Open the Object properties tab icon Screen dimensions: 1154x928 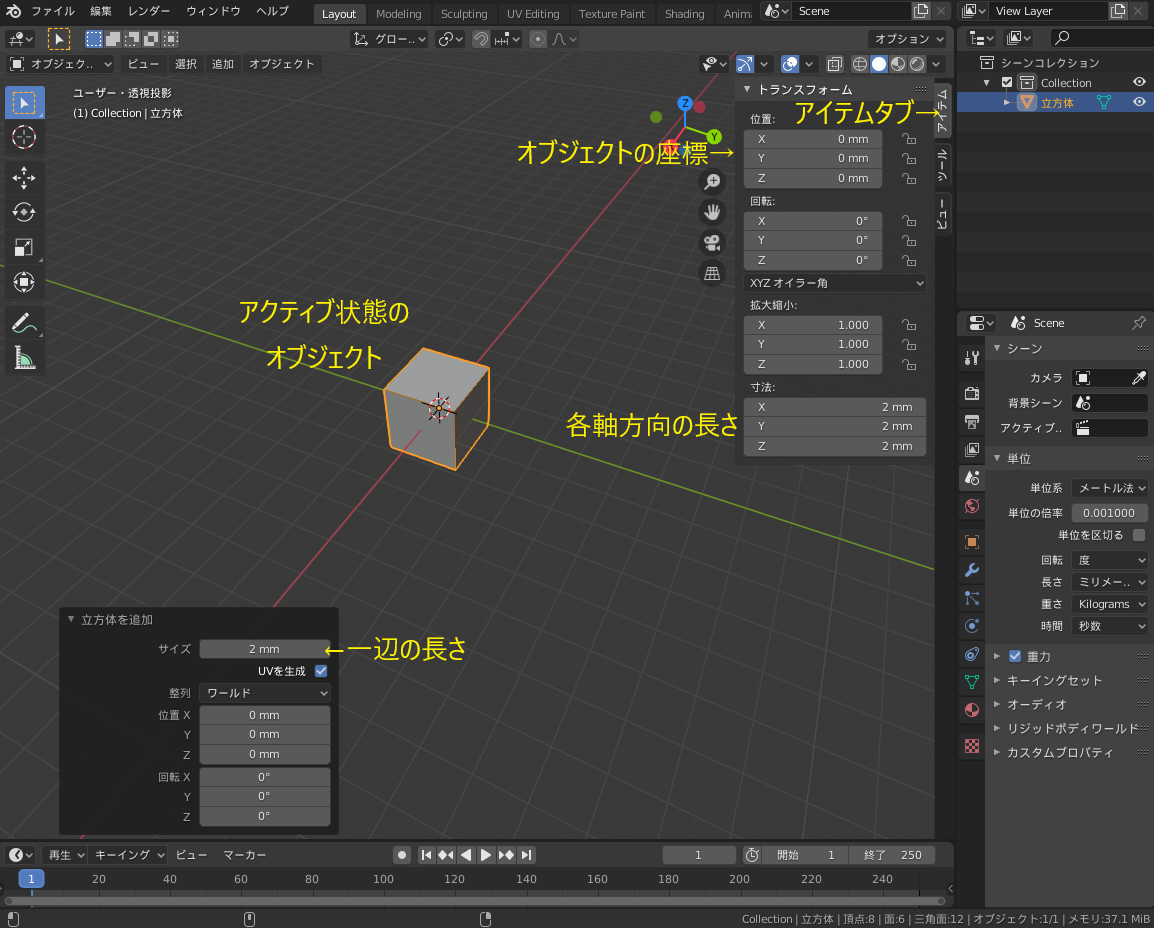pyautogui.click(x=971, y=542)
